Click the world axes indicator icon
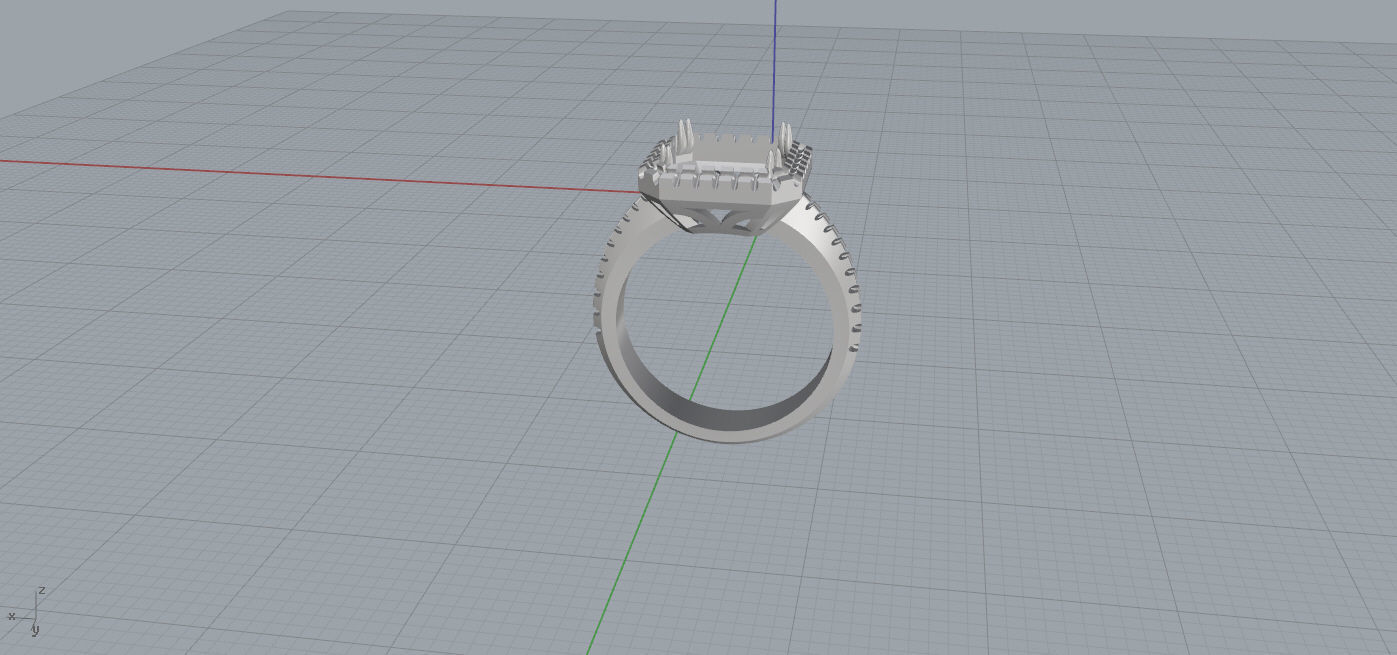Screen dimensions: 1397x655 pos(27,610)
